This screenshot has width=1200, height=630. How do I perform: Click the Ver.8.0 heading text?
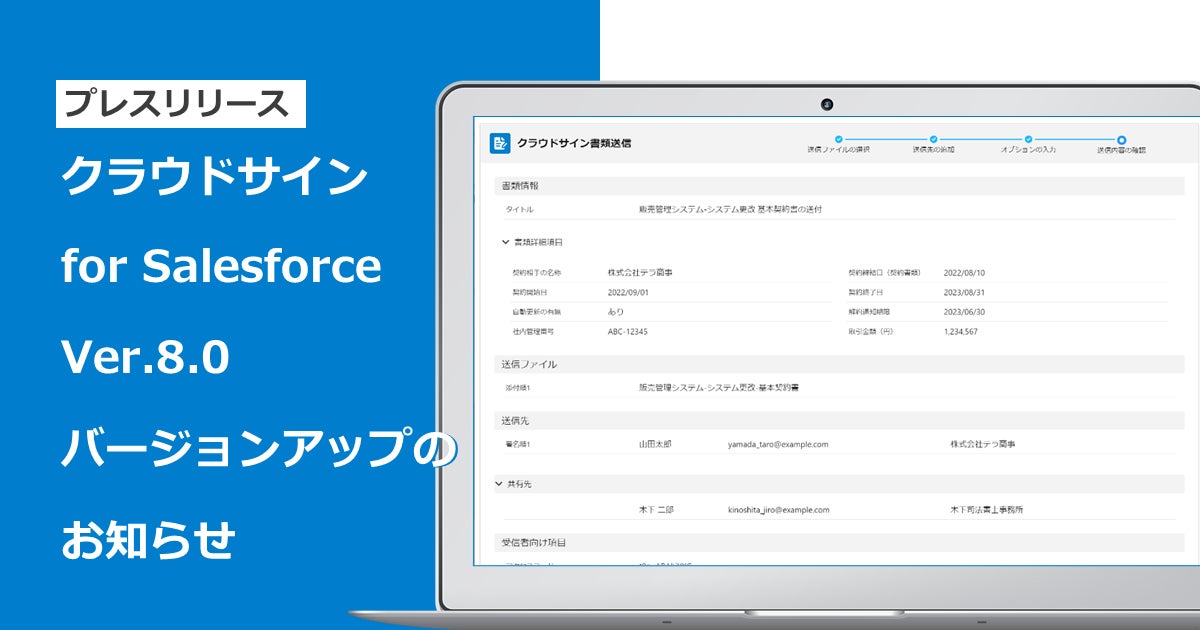(x=145, y=359)
